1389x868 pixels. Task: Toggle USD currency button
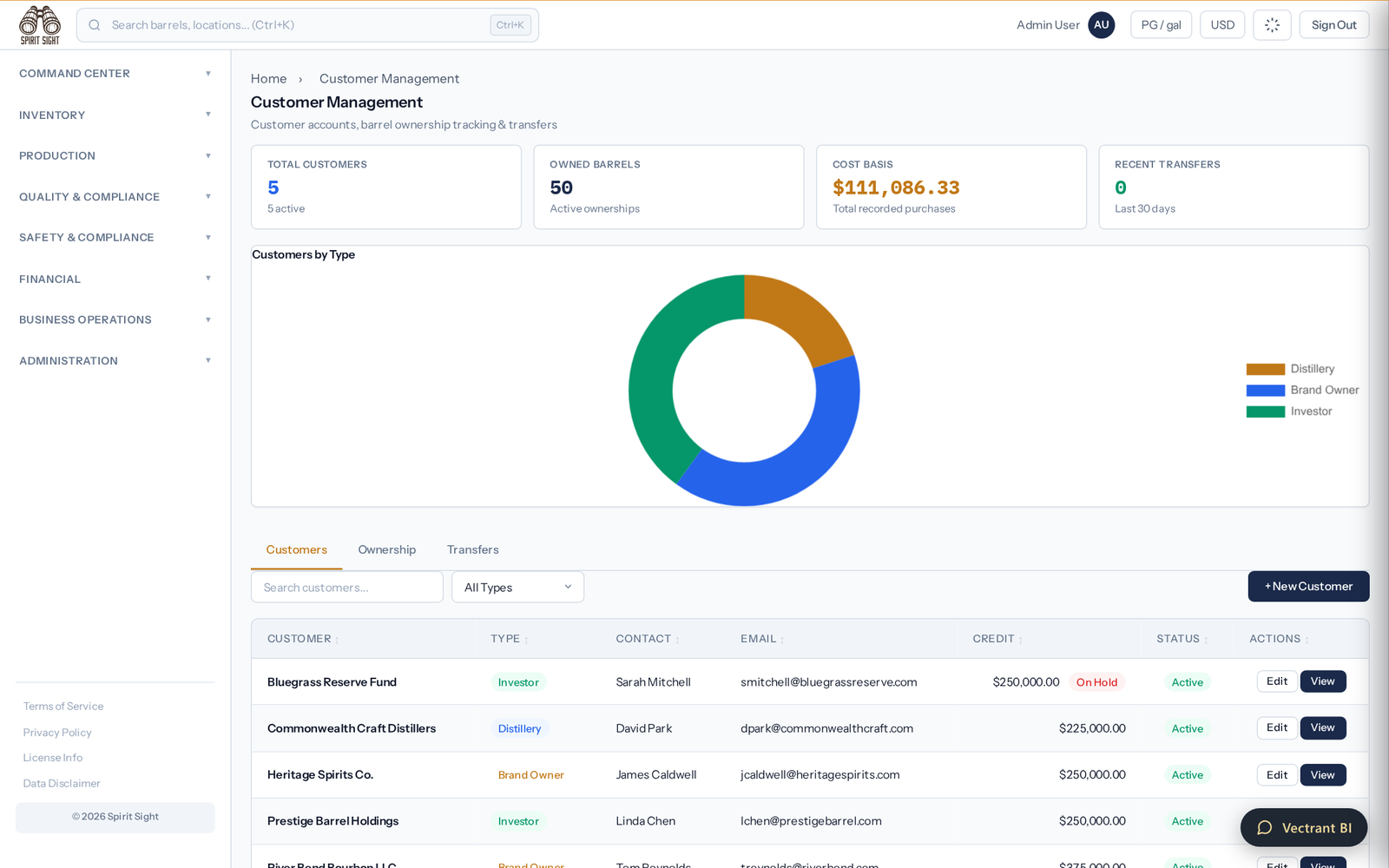(x=1222, y=25)
